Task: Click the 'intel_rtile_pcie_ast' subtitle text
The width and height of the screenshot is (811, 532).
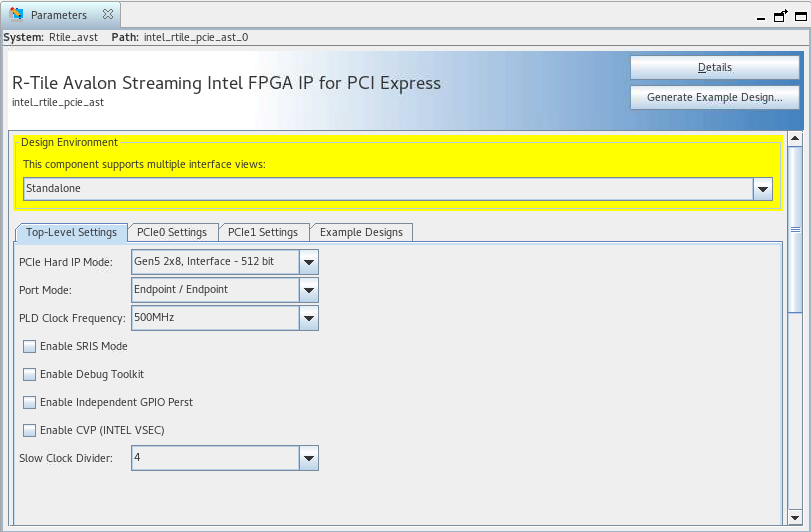Action: pyautogui.click(x=58, y=102)
